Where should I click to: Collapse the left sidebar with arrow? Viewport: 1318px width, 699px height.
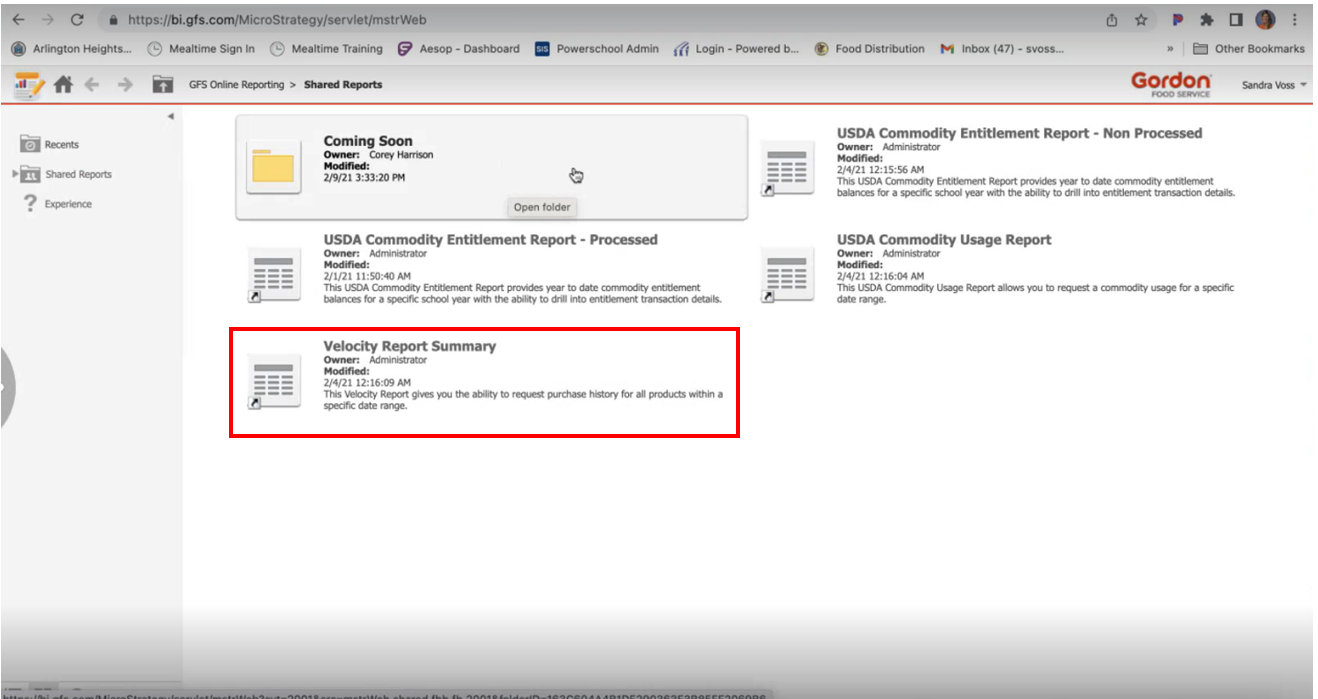[x=170, y=117]
